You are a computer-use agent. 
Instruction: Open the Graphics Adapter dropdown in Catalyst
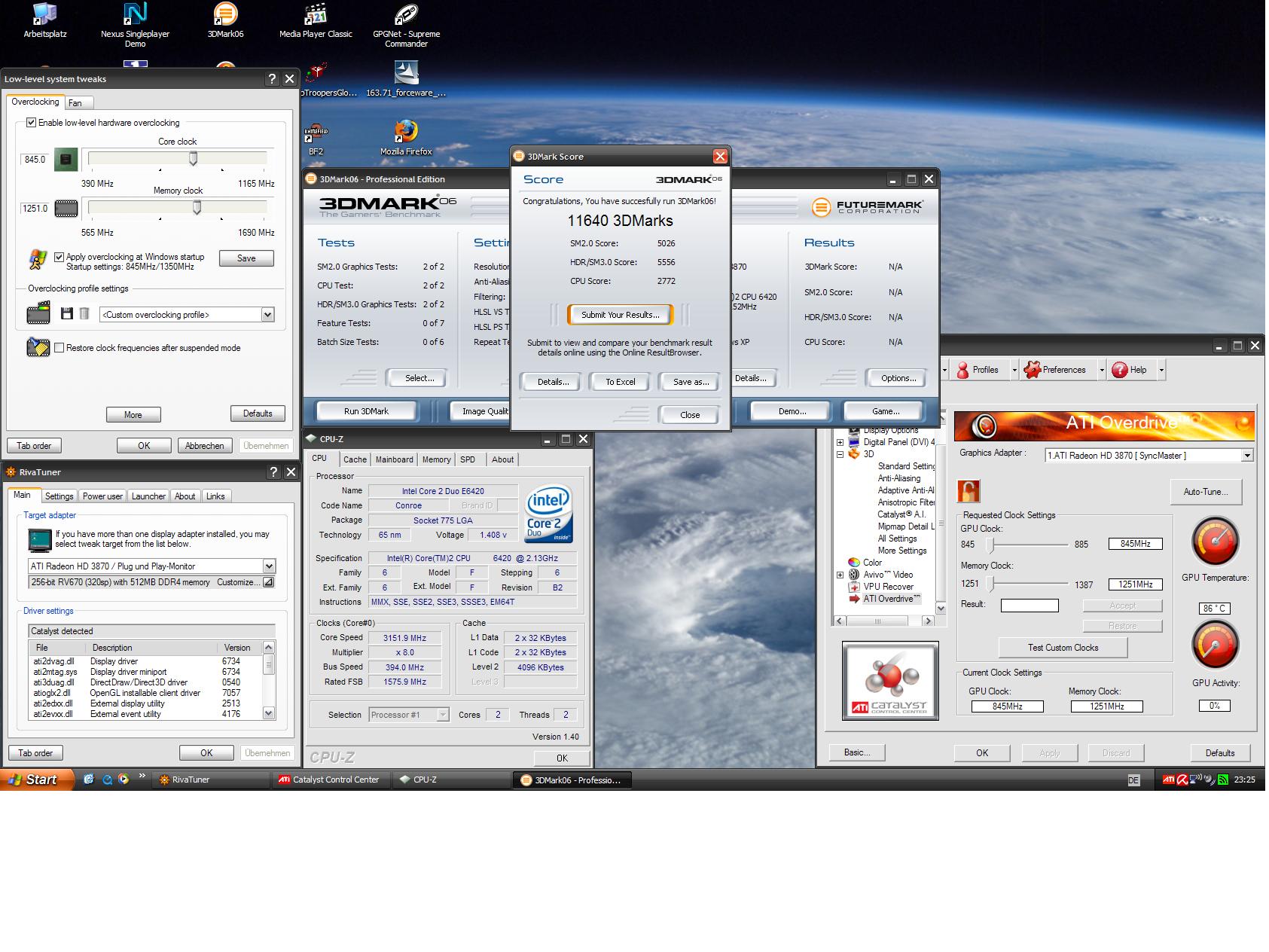(1247, 455)
